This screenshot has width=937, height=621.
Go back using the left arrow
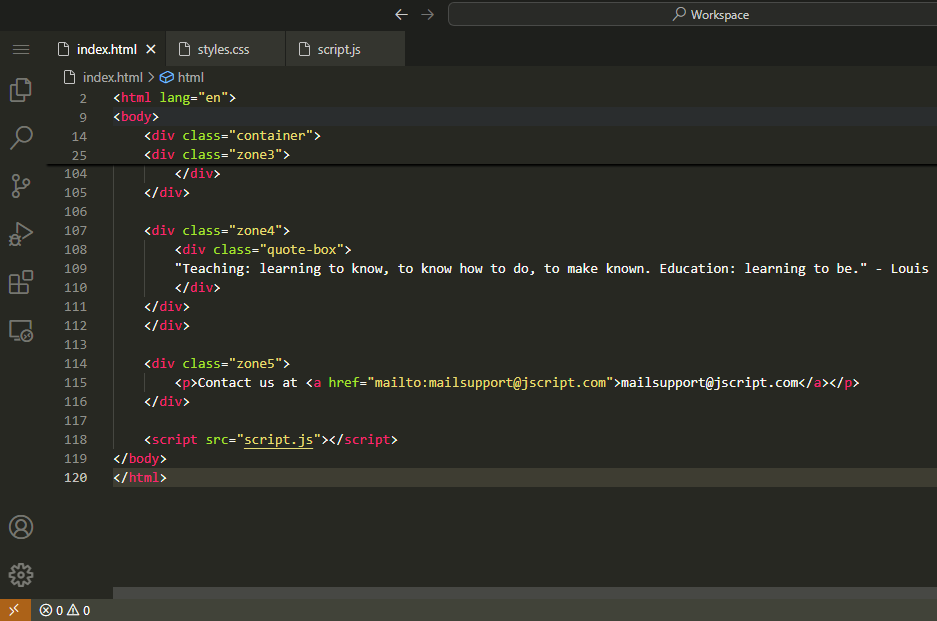(x=401, y=14)
